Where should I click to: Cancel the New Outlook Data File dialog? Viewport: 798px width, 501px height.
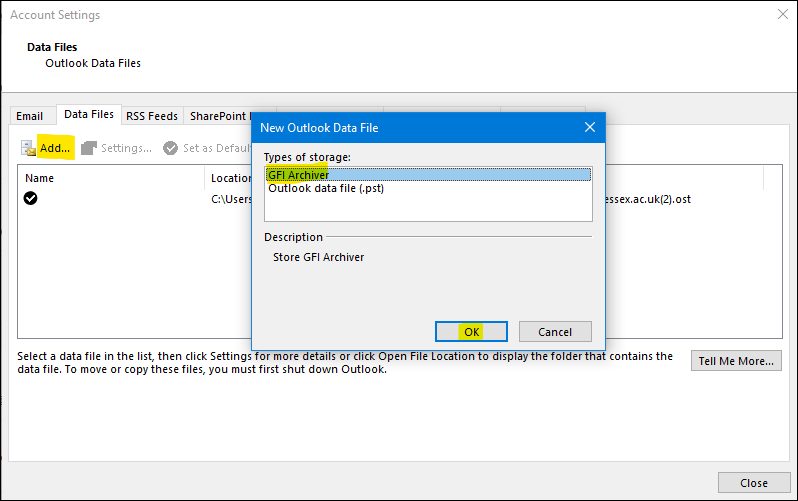[x=555, y=332]
